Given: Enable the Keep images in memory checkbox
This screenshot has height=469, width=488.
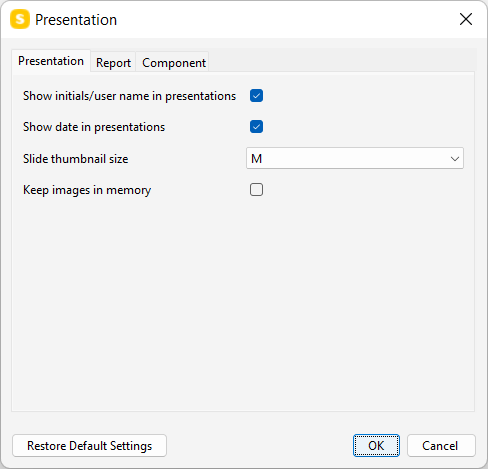Looking at the screenshot, I should click(256, 190).
